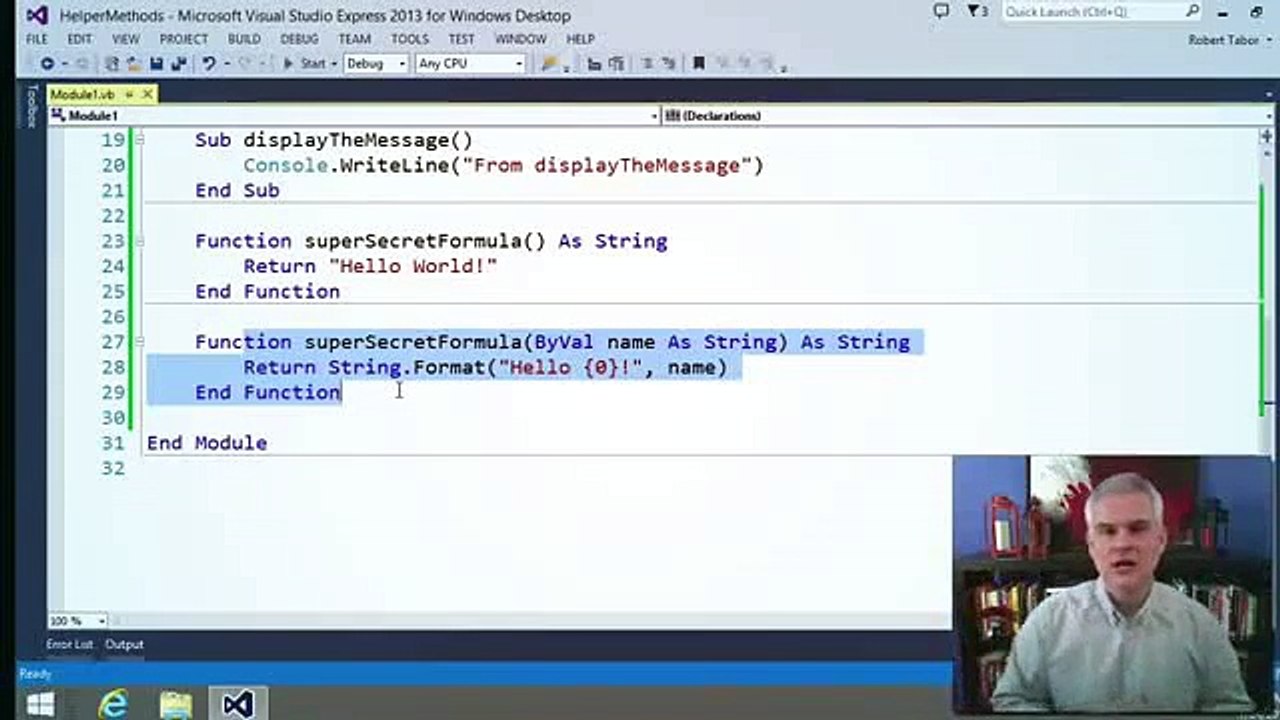Click the decrease indent toolbar icon
This screenshot has height=720, width=1280.
tap(647, 64)
